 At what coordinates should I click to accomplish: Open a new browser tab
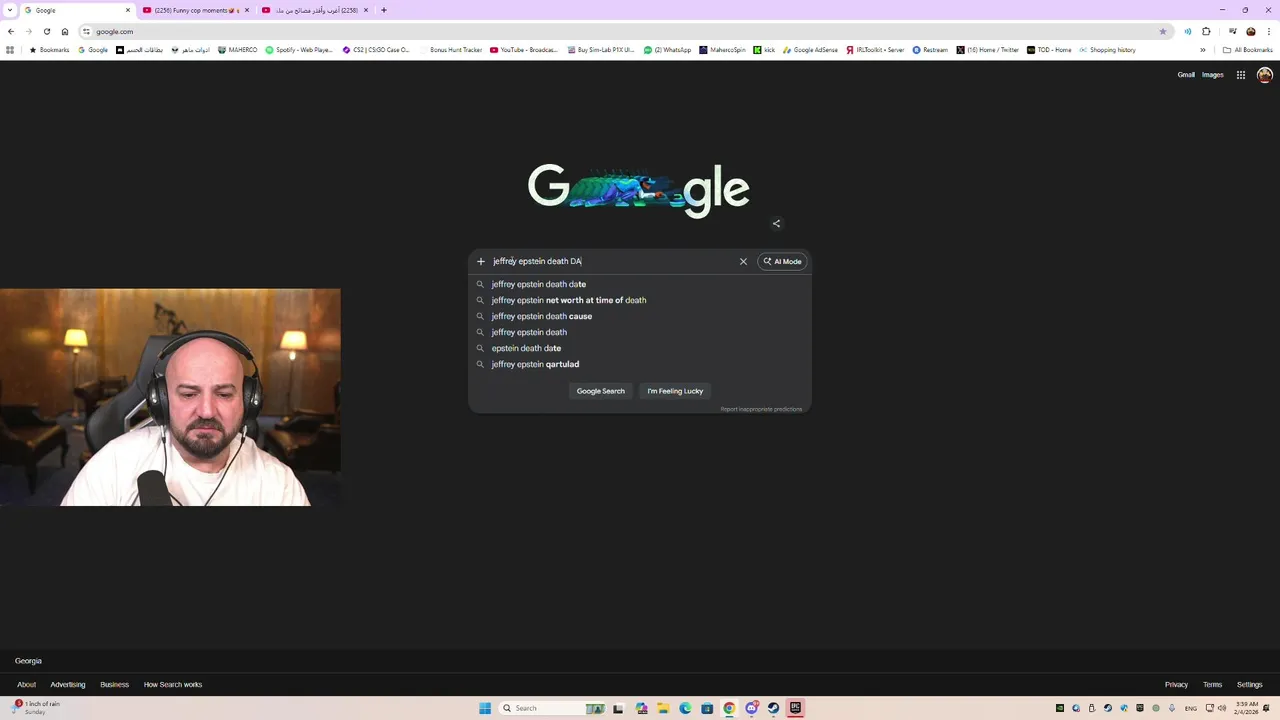pyautogui.click(x=384, y=10)
